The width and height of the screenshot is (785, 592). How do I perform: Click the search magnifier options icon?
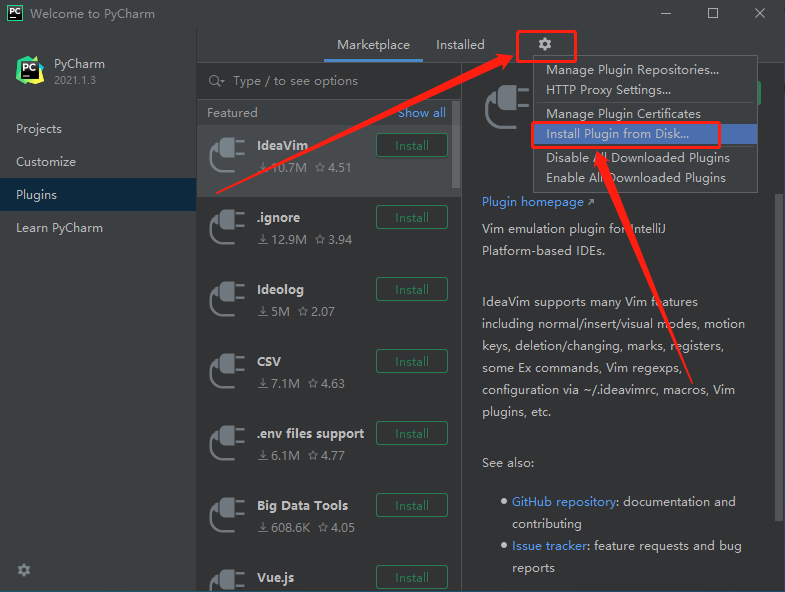point(216,81)
